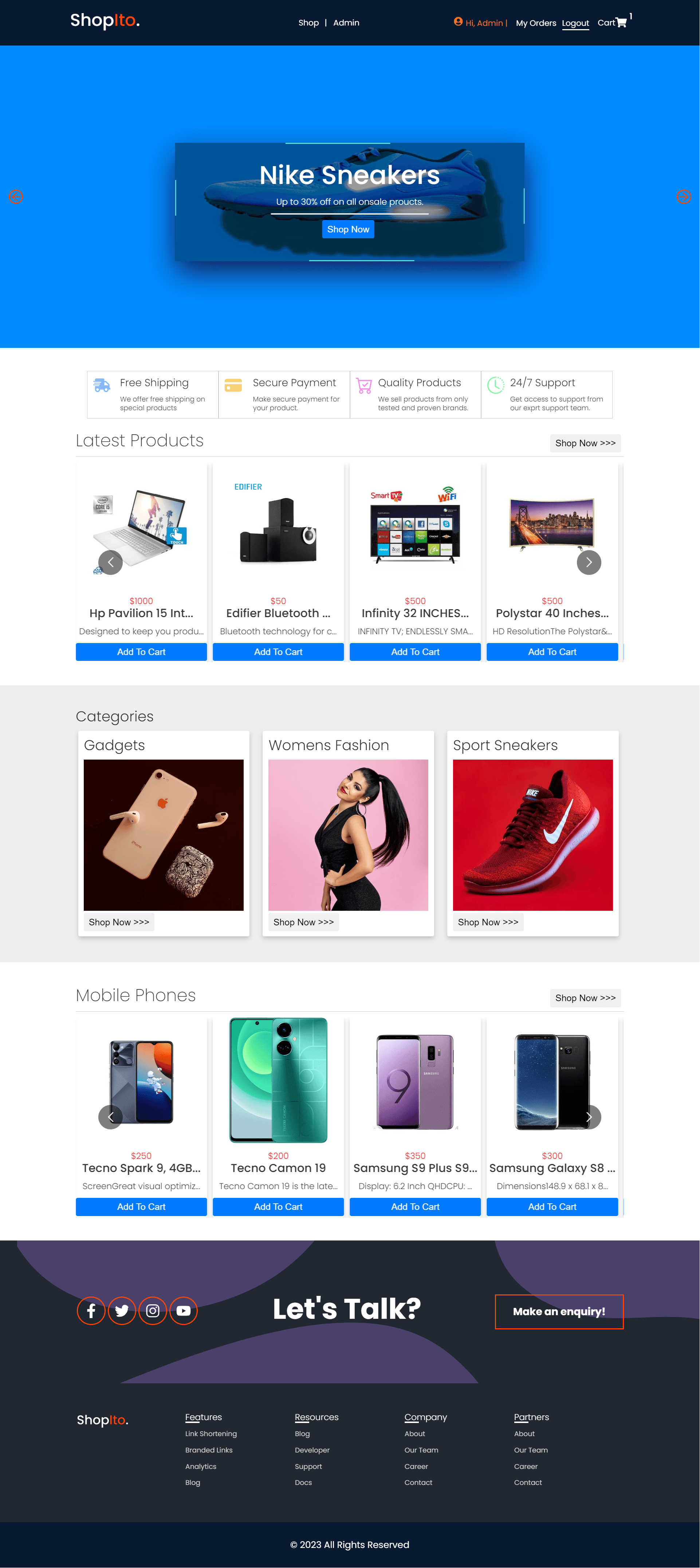Open the Admin menu item
This screenshot has width=700, height=1568.
pyautogui.click(x=346, y=23)
